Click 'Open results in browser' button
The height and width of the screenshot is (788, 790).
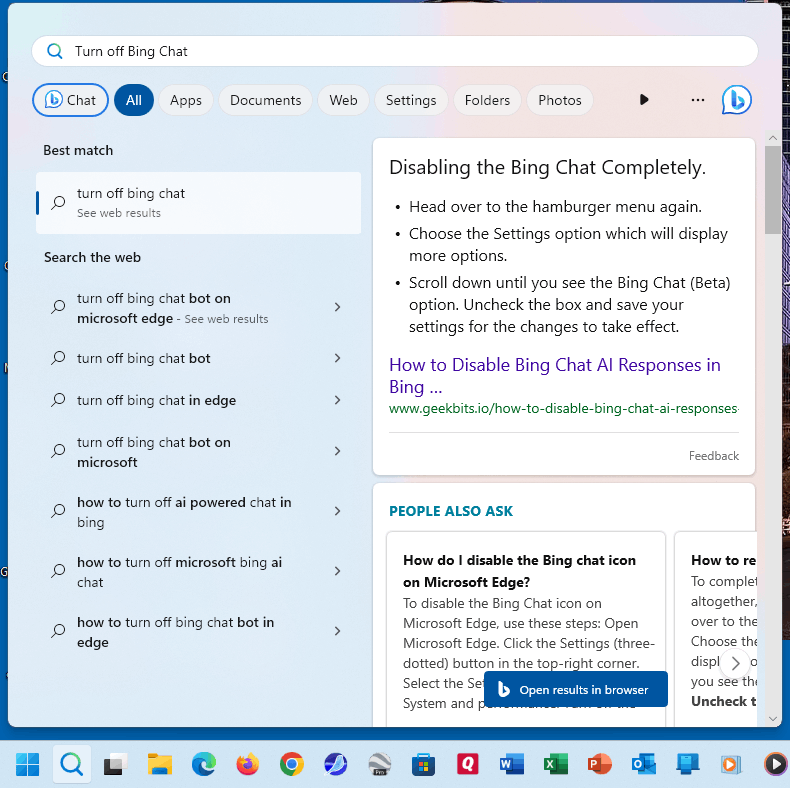tap(575, 689)
